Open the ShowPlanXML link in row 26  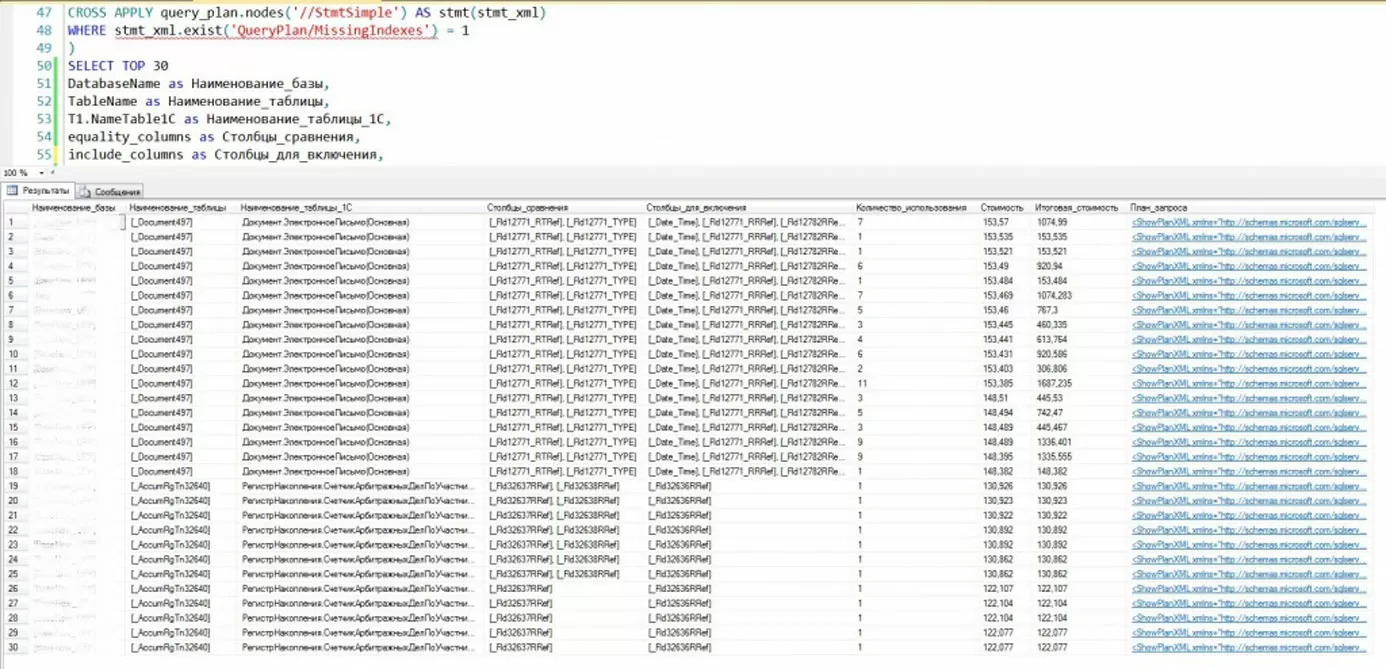point(1248,589)
